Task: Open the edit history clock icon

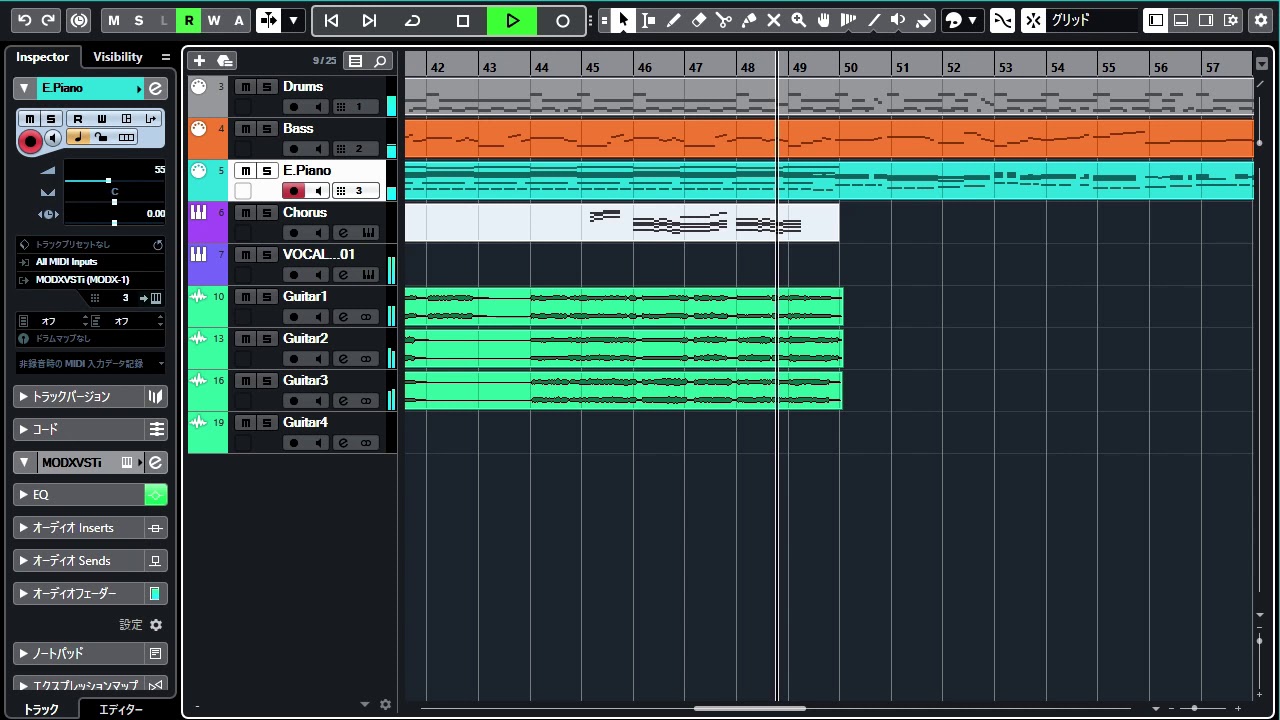Action: [80, 20]
